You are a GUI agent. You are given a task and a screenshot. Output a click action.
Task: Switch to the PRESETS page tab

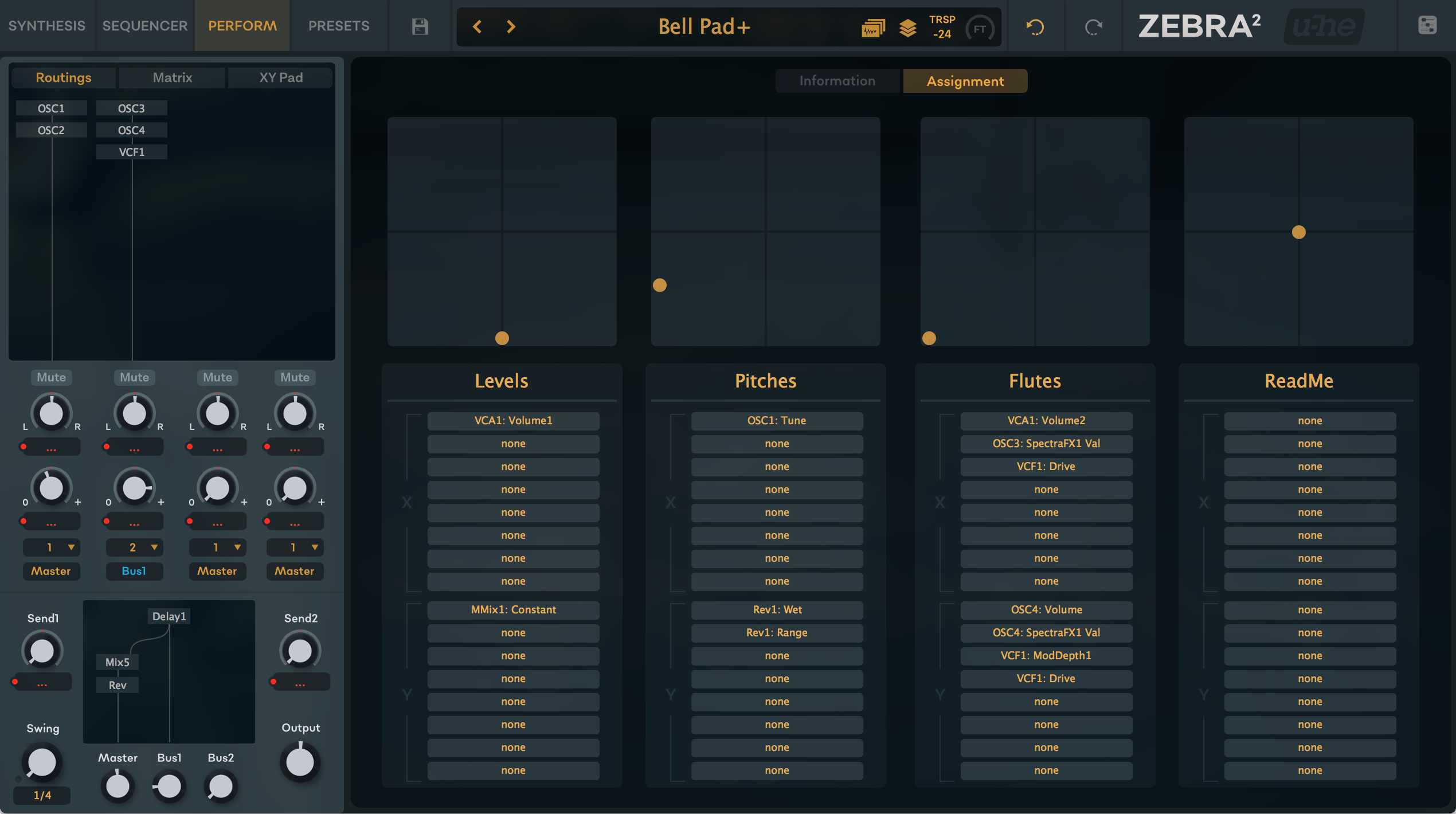coord(339,26)
